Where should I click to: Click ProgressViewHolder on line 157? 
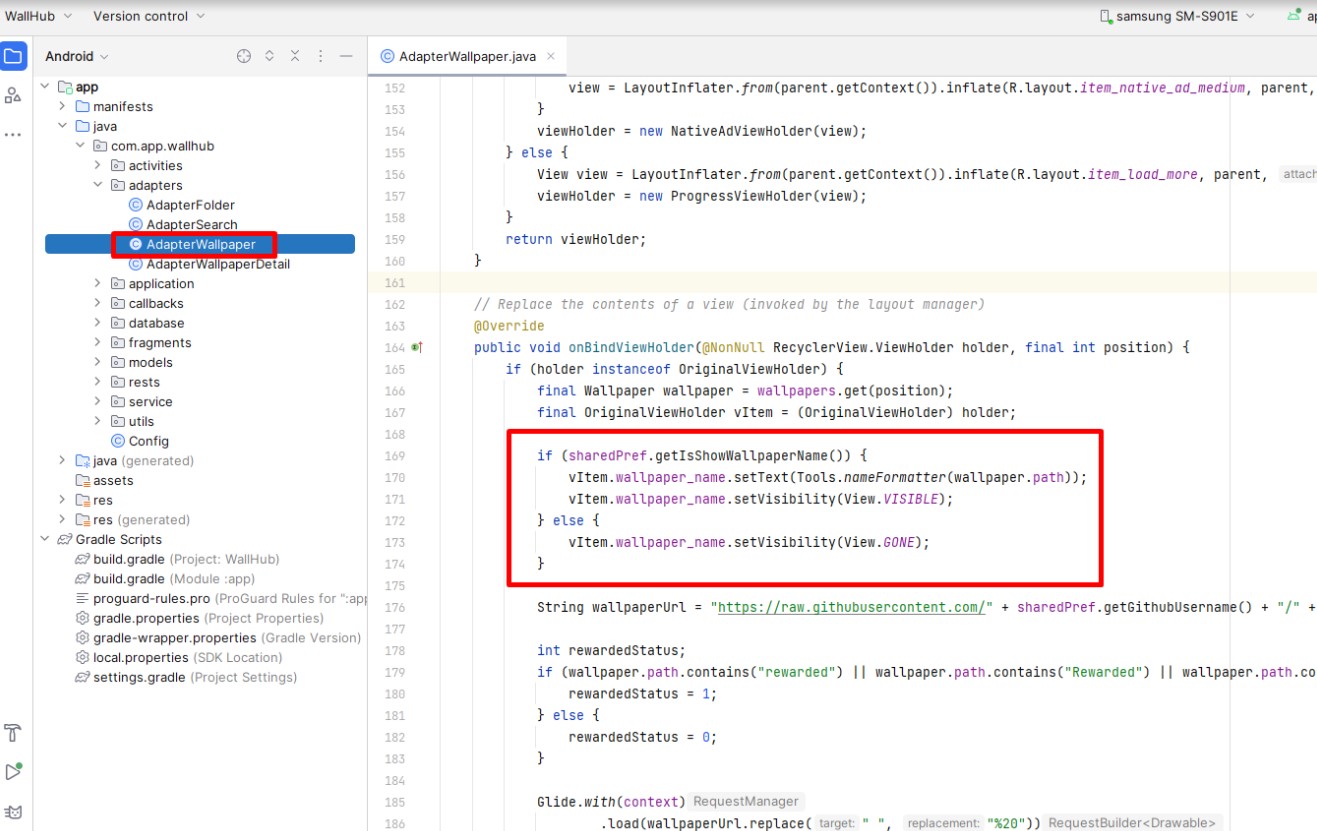(x=742, y=196)
